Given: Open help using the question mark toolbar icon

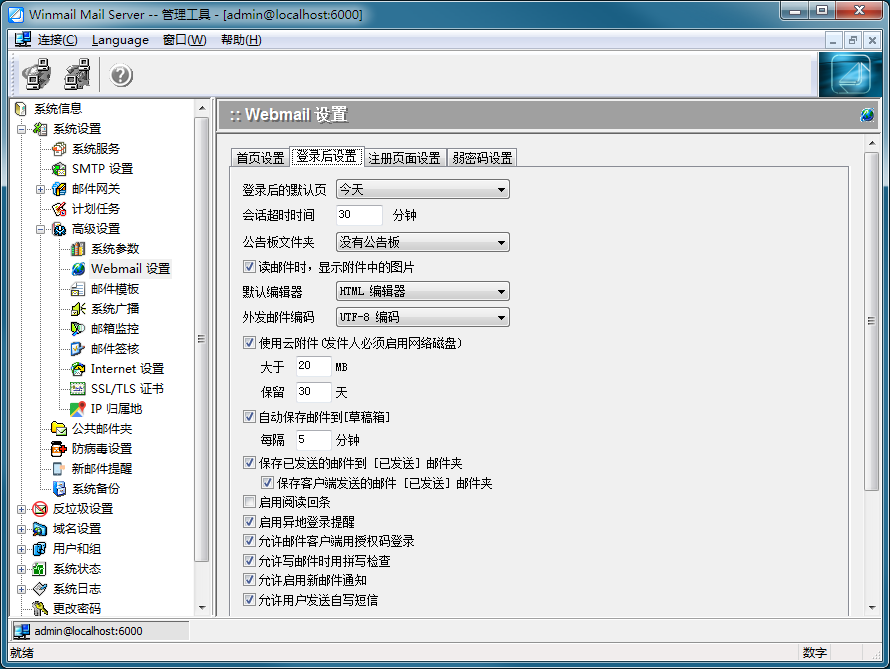Looking at the screenshot, I should click(x=120, y=74).
